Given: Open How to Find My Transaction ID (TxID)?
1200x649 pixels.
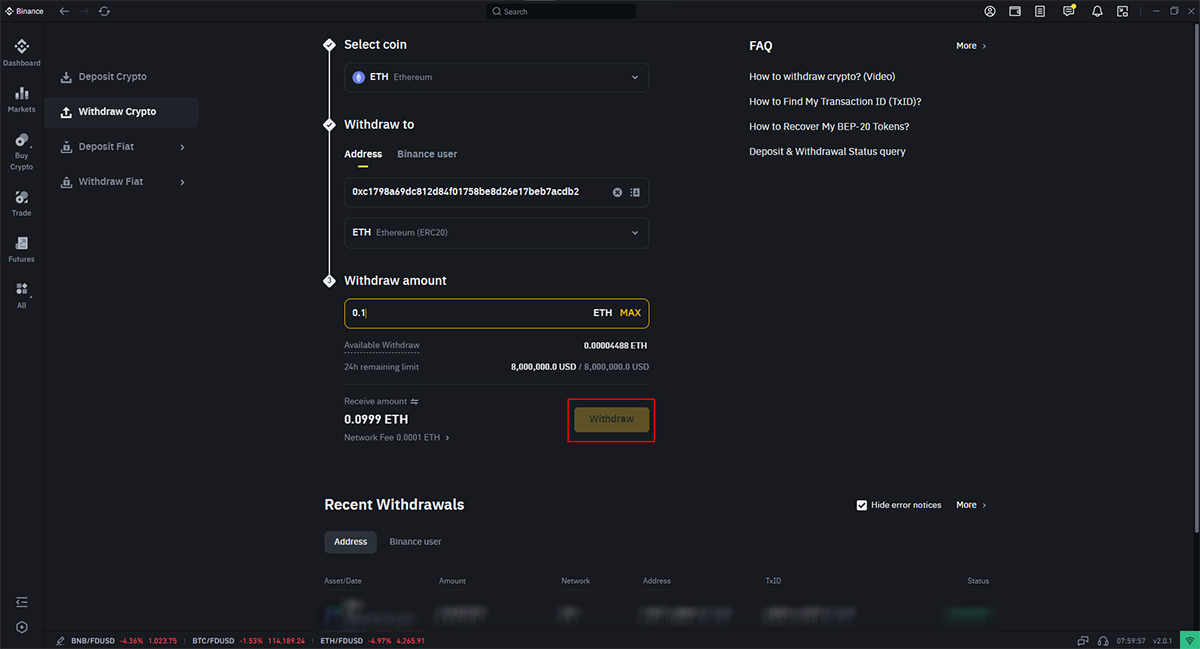Looking at the screenshot, I should point(835,102).
